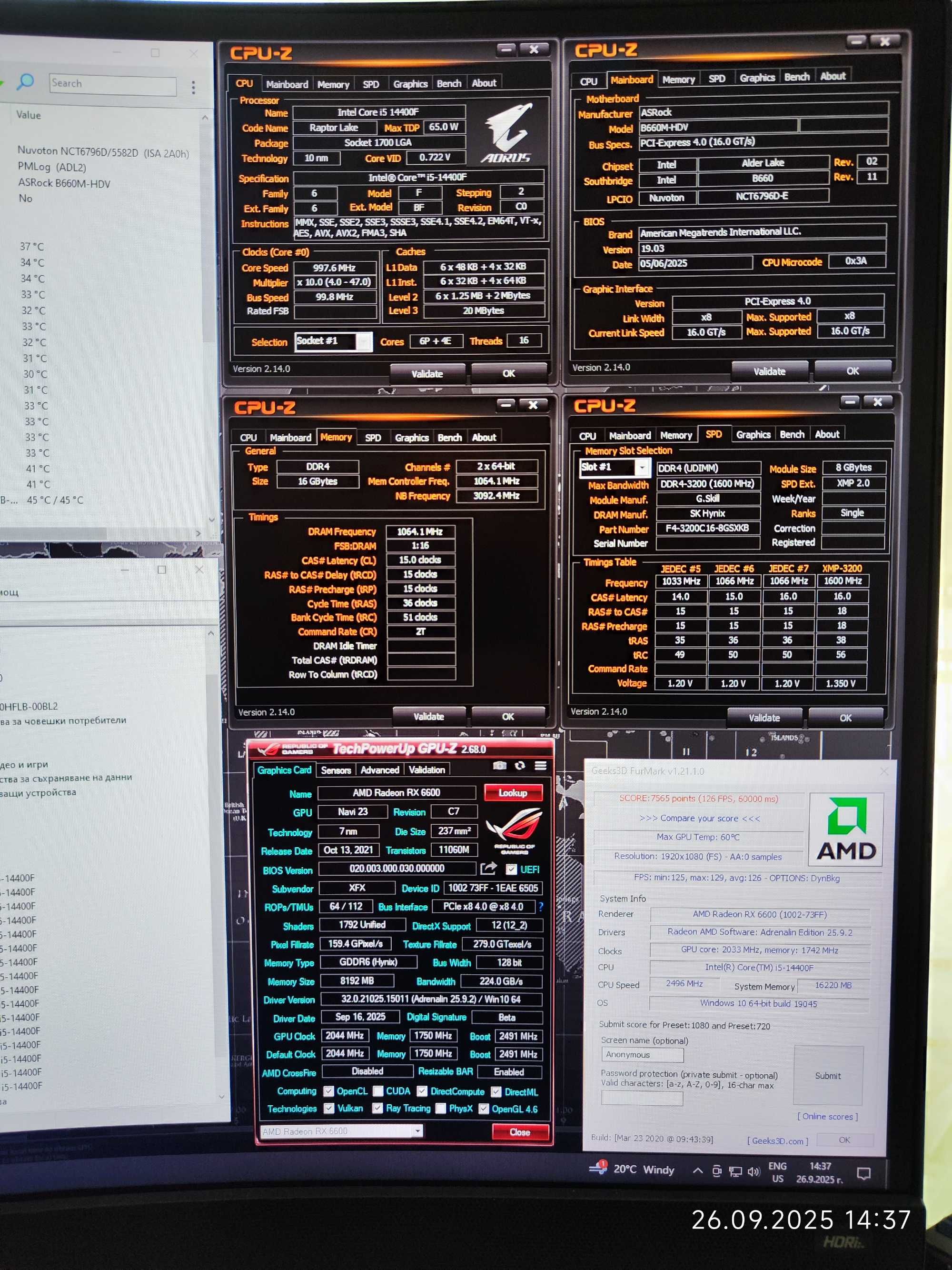Click OK in the CPU-Z motherboard window
The height and width of the screenshot is (1270, 952).
point(853,371)
